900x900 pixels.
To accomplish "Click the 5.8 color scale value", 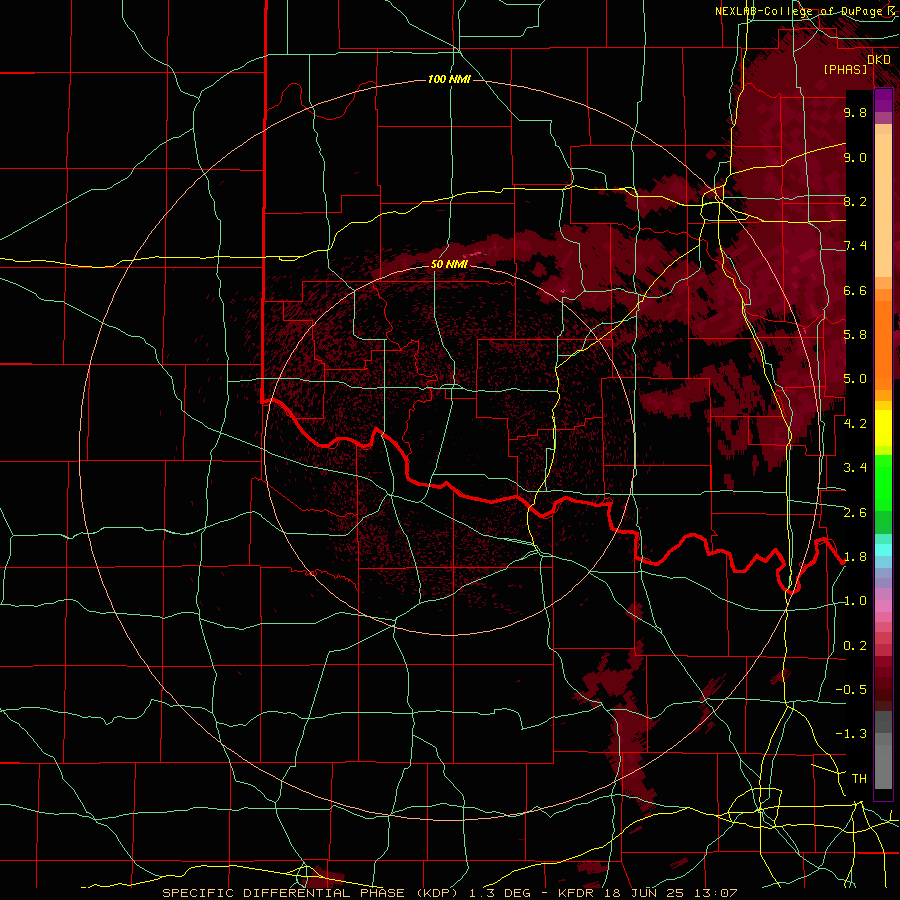I will point(855,335).
